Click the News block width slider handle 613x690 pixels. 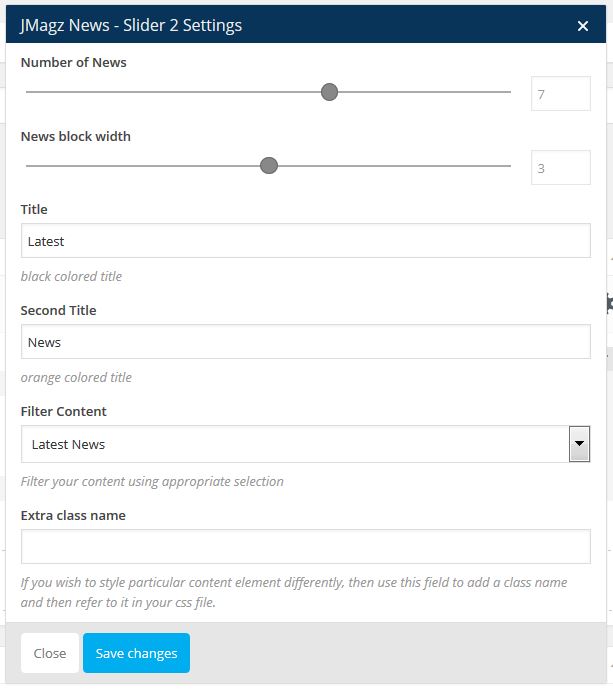(268, 166)
